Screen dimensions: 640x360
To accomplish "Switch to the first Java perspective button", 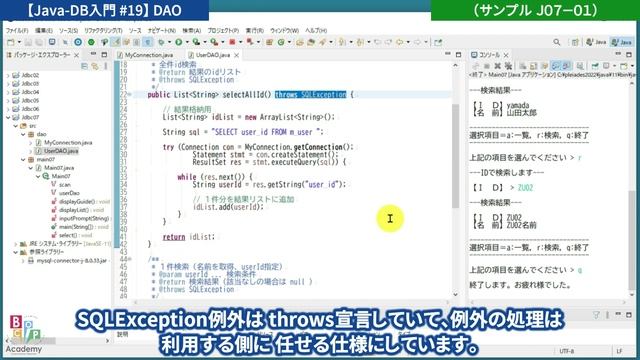I will tap(596, 42).
